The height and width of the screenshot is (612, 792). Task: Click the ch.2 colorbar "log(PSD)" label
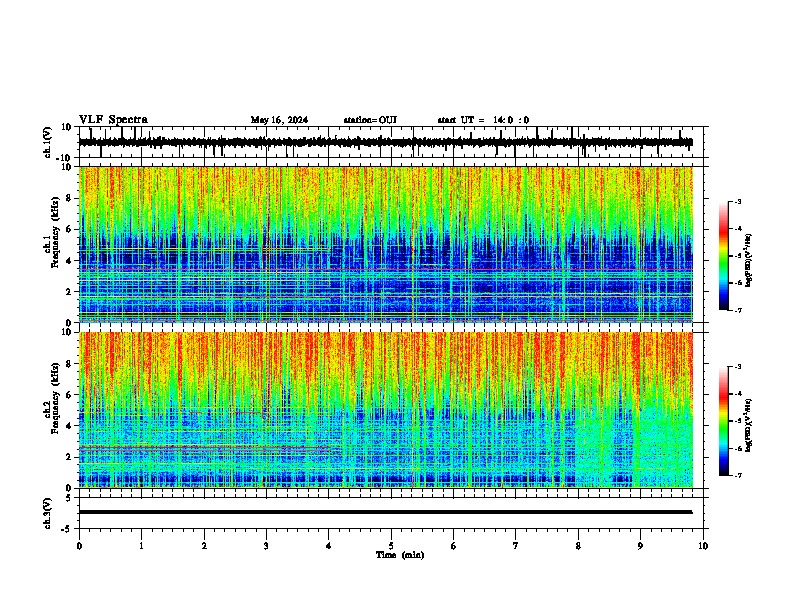(x=749, y=425)
